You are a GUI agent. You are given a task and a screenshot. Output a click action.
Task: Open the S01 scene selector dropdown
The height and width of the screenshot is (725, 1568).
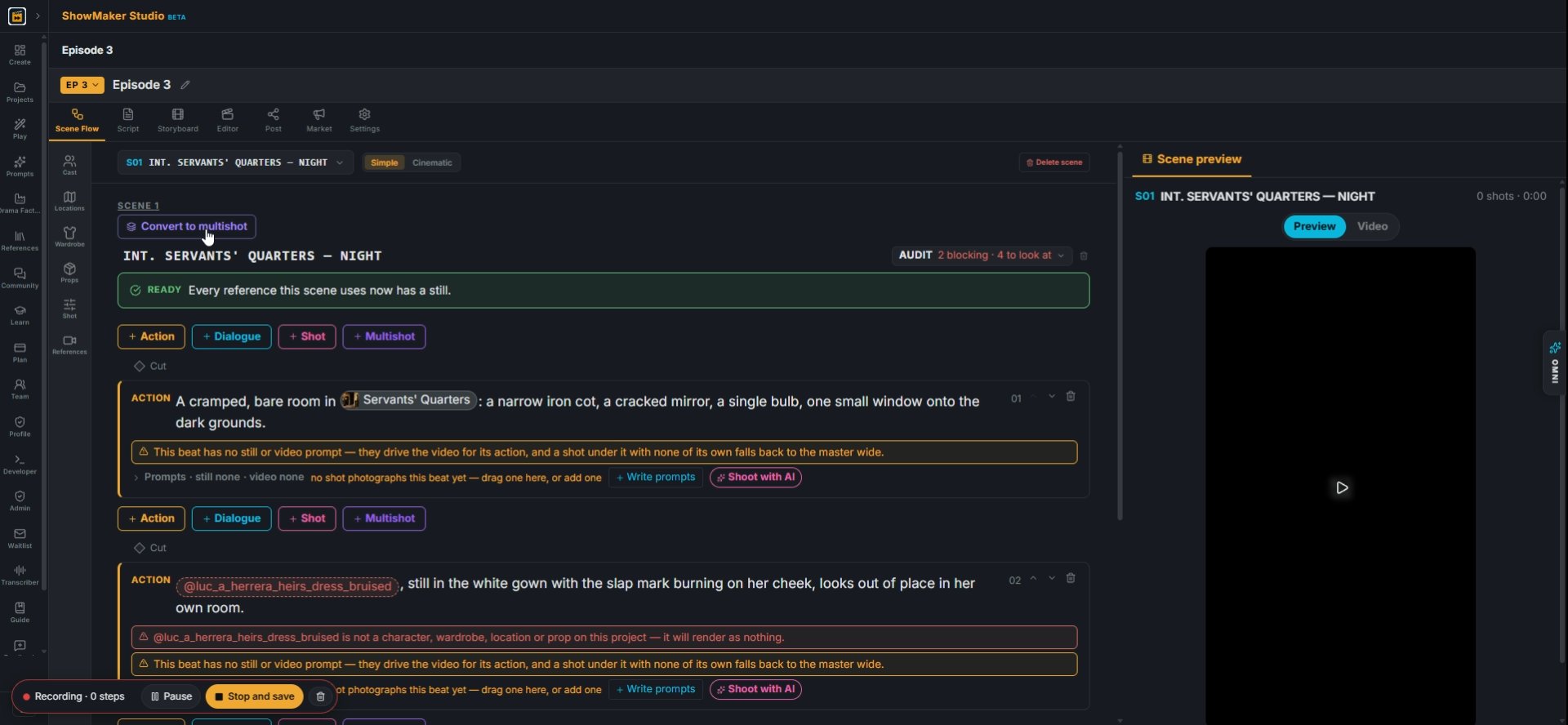(x=235, y=162)
